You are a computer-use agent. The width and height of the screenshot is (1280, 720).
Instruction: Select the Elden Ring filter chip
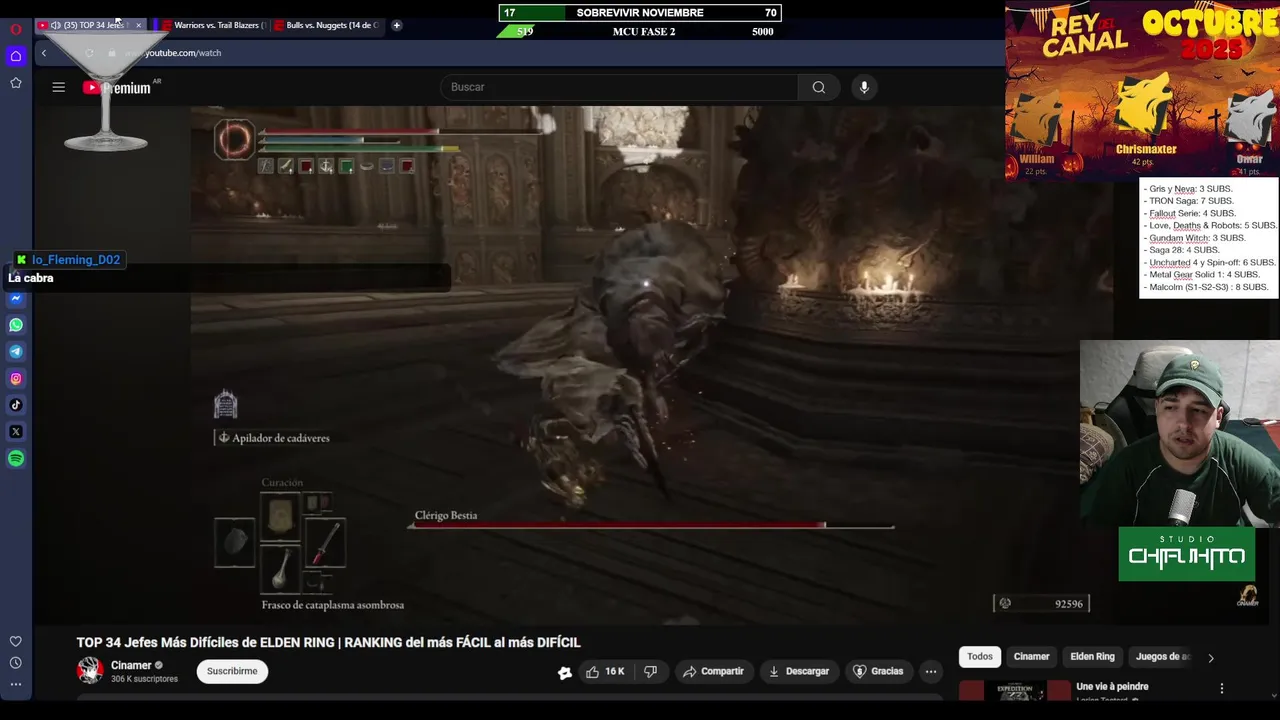pyautogui.click(x=1092, y=657)
